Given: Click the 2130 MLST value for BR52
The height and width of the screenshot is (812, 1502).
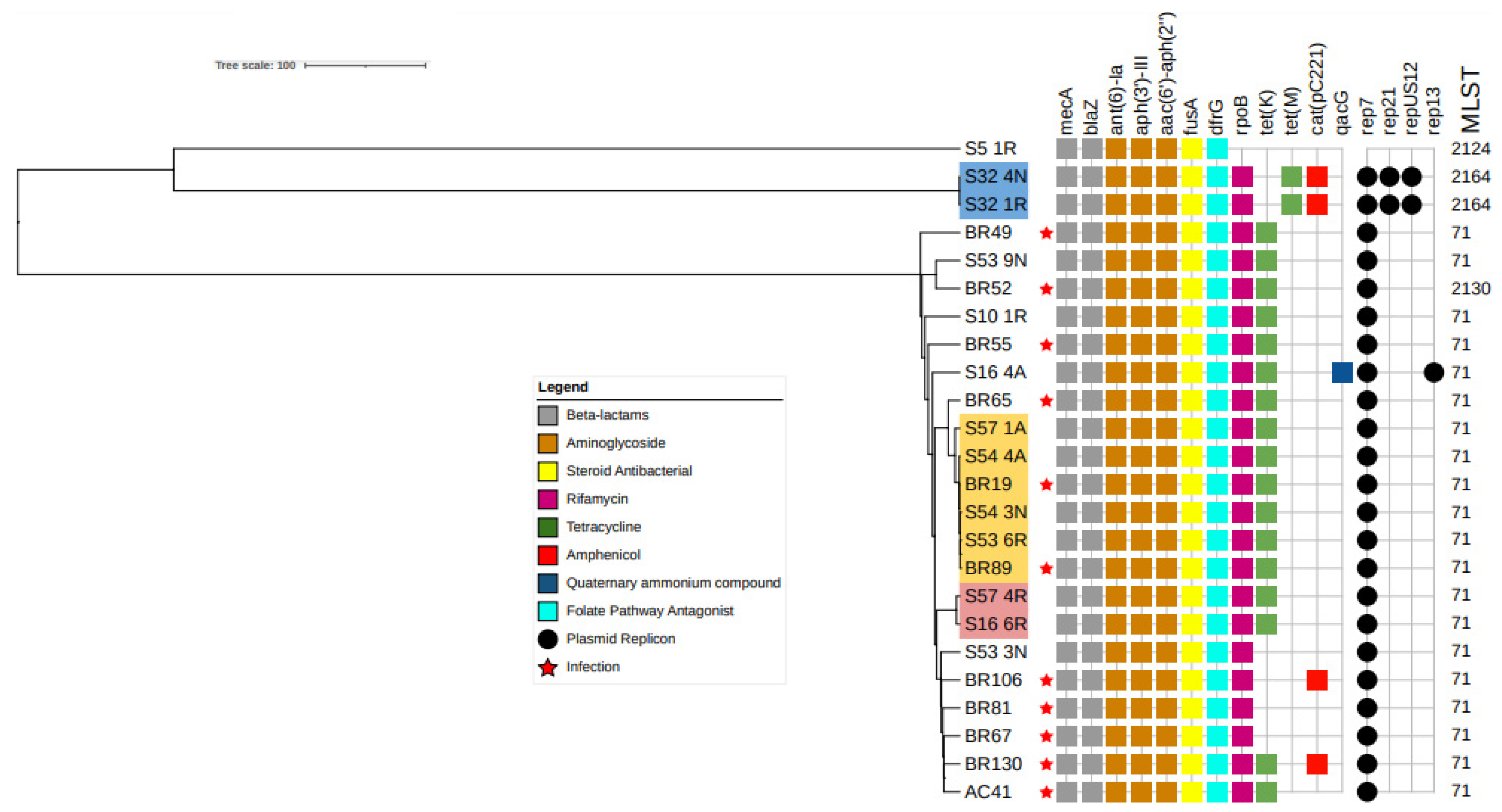Looking at the screenshot, I should [x=1470, y=289].
